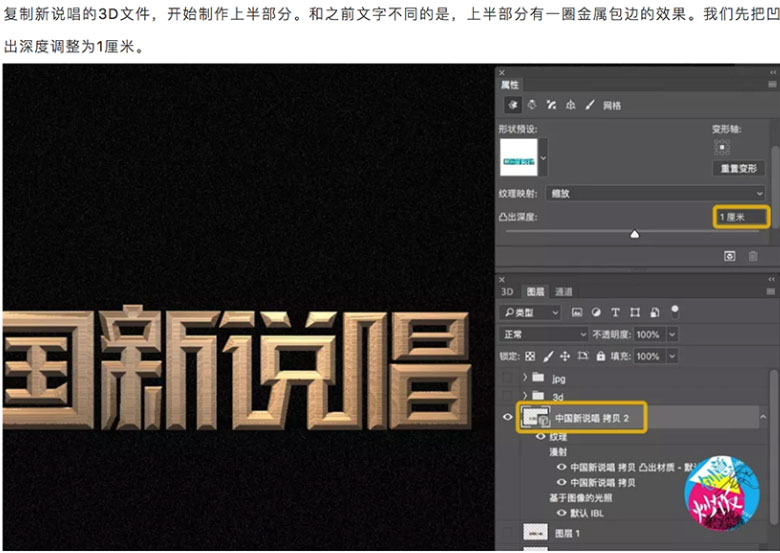Click the 3D text on the canvas
Image resolution: width=780 pixels, height=553 pixels.
(236, 368)
